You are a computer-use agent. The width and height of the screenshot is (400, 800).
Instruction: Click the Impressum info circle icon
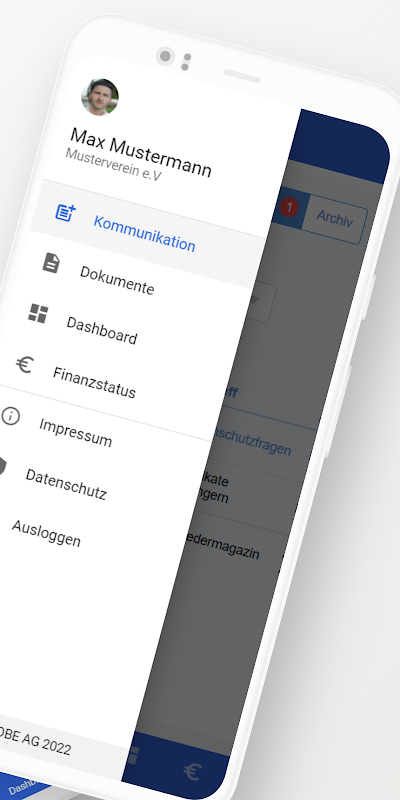tap(10, 415)
